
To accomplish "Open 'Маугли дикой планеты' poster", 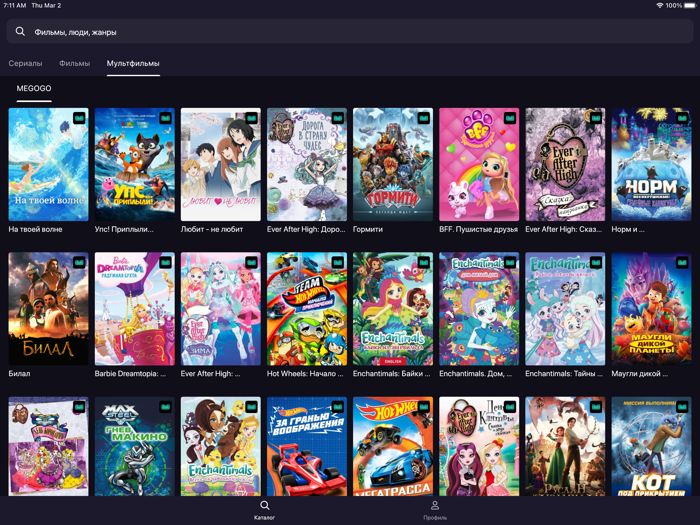I will click(651, 309).
